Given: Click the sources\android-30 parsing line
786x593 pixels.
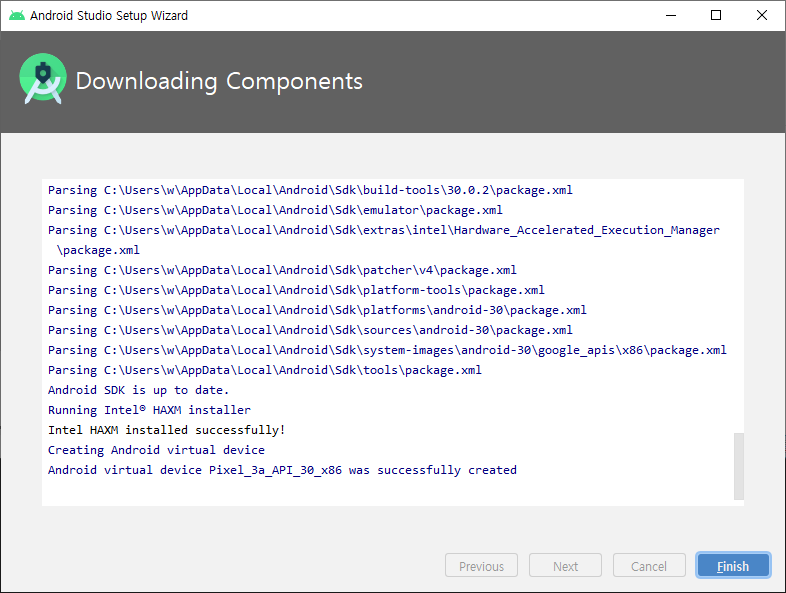Looking at the screenshot, I should tap(310, 330).
